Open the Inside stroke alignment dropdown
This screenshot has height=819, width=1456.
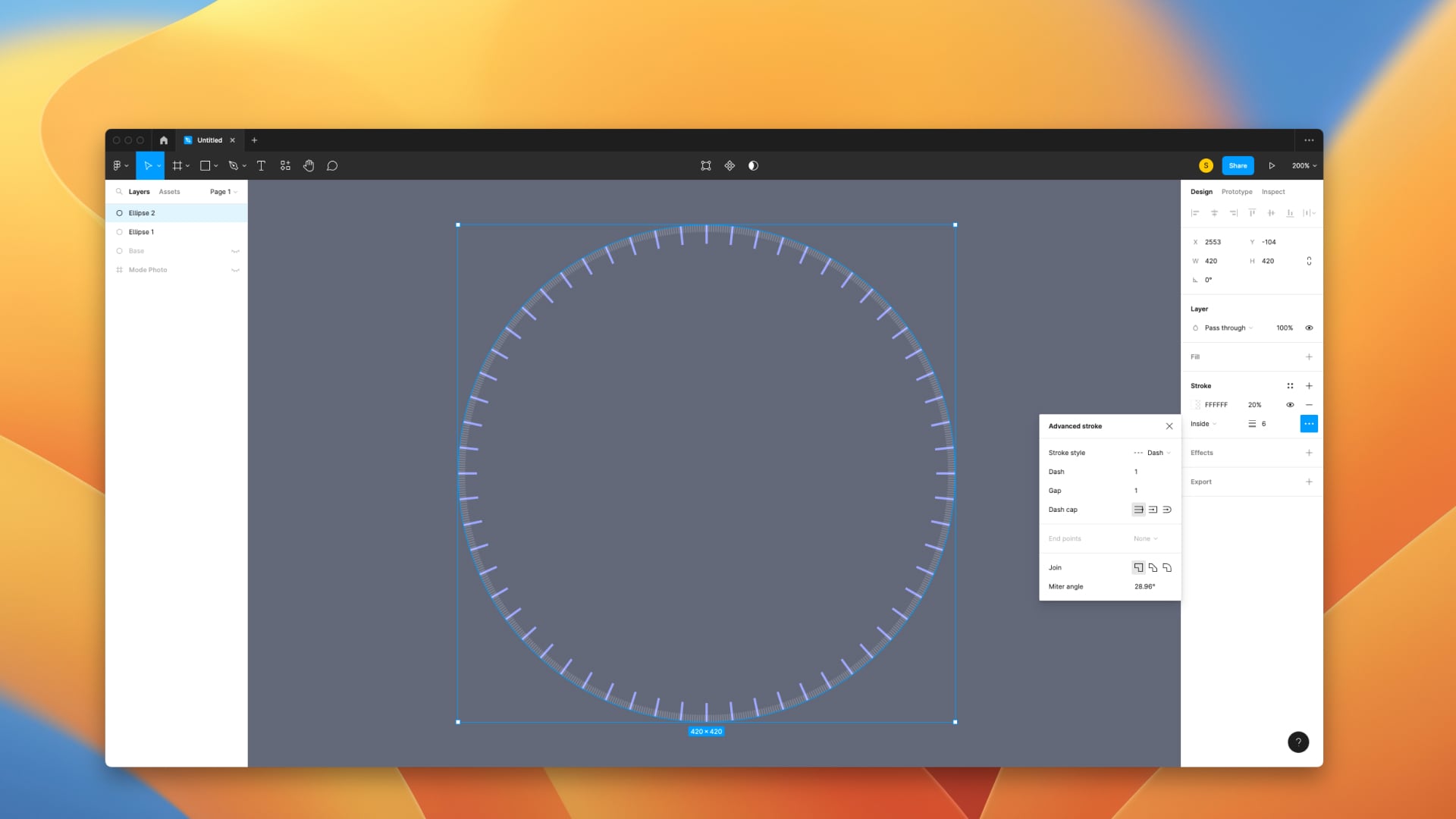point(1204,424)
